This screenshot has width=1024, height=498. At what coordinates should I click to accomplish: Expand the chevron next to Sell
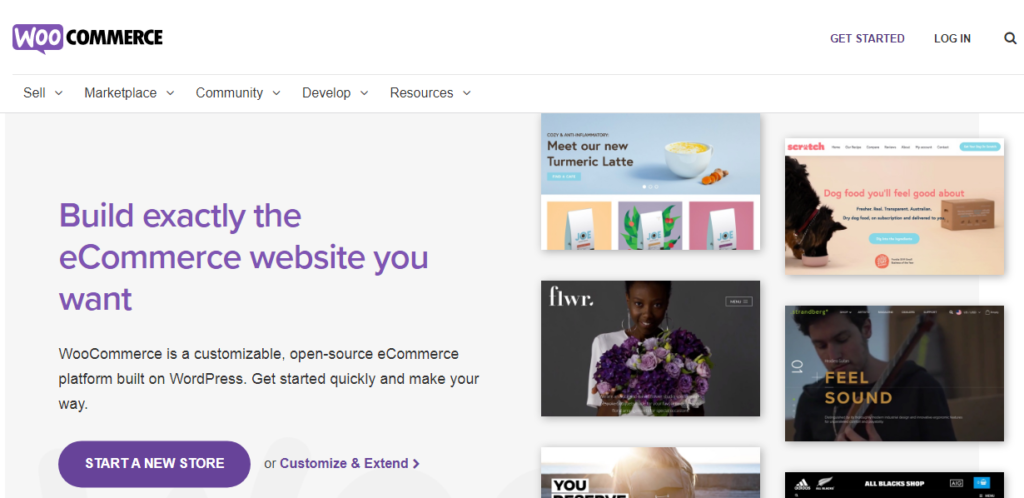[x=58, y=93]
